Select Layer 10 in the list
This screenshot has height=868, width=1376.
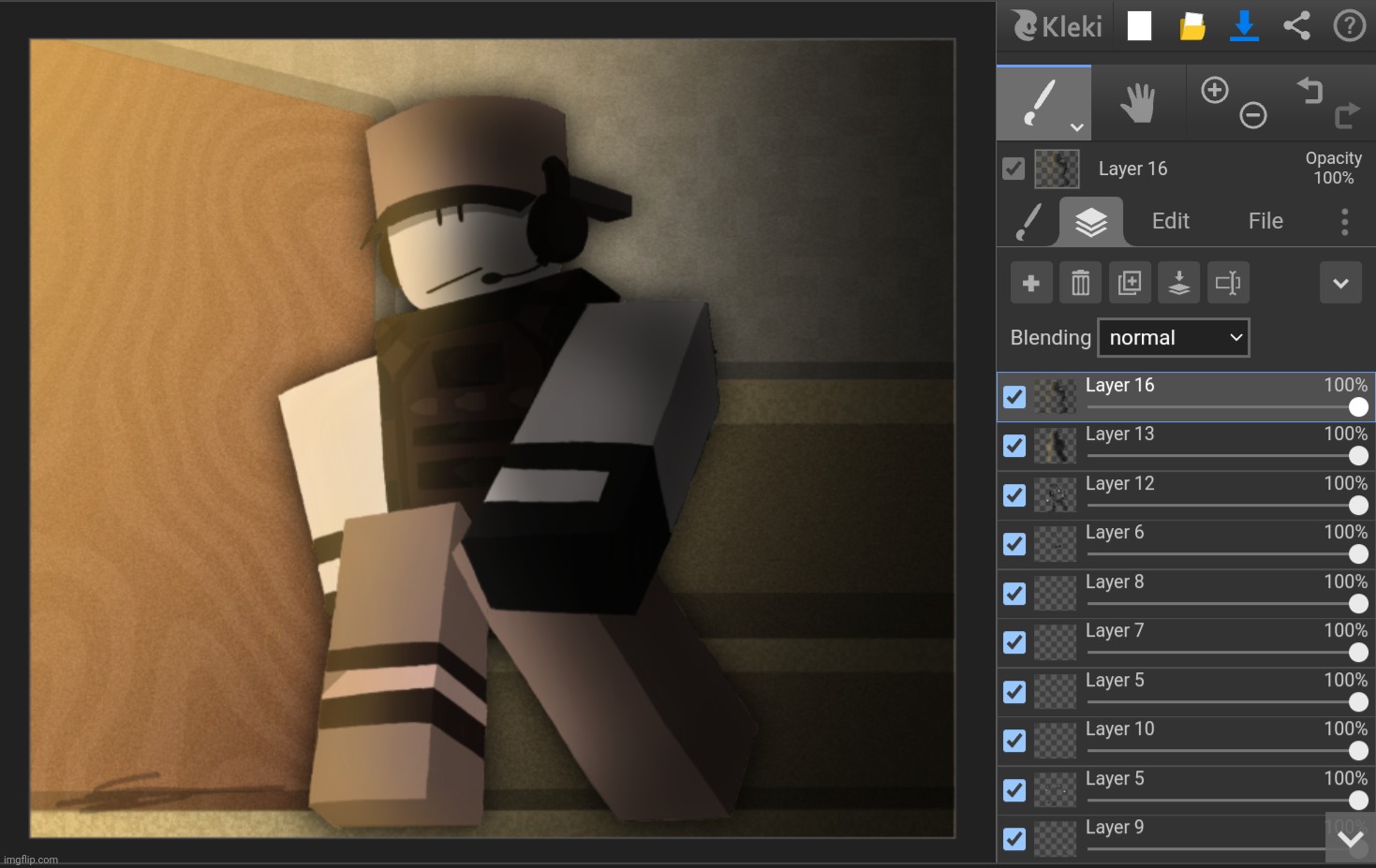tap(1186, 741)
